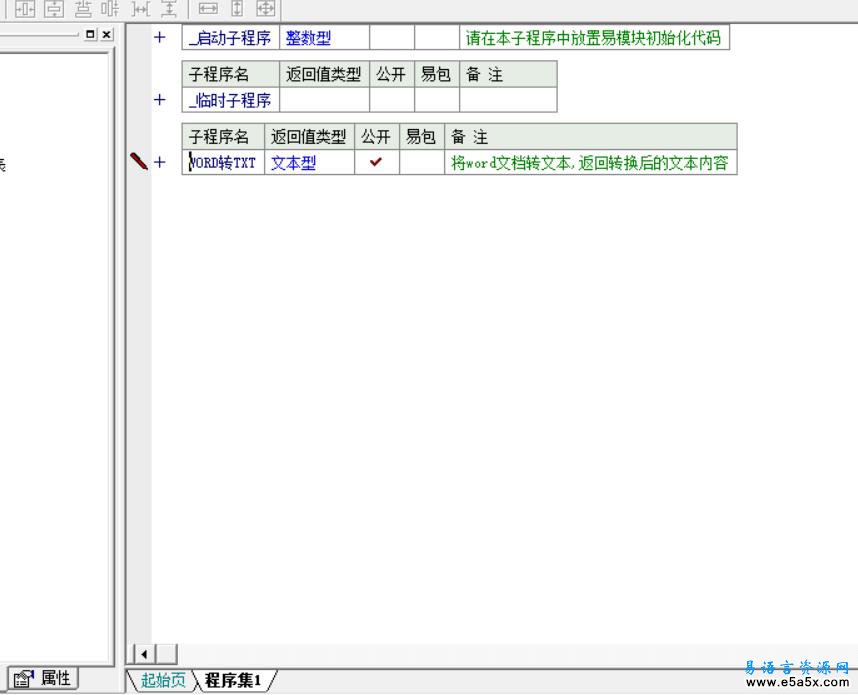Click the 子程序名 header above WORD转TXT
The image size is (858, 695).
pyautogui.click(x=223, y=137)
